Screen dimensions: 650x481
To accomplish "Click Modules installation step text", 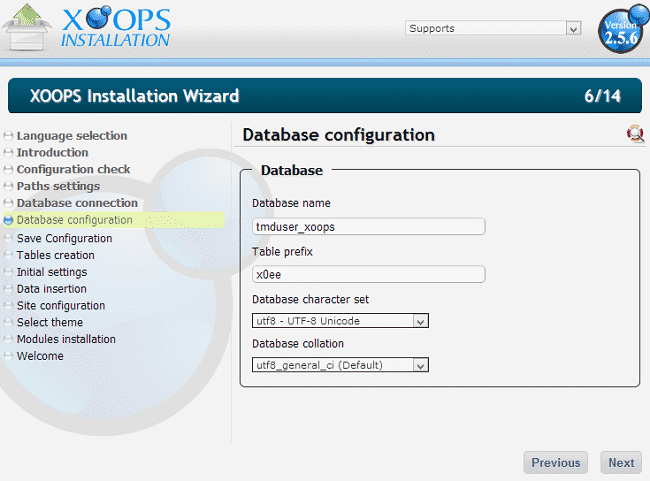I will 66,339.
